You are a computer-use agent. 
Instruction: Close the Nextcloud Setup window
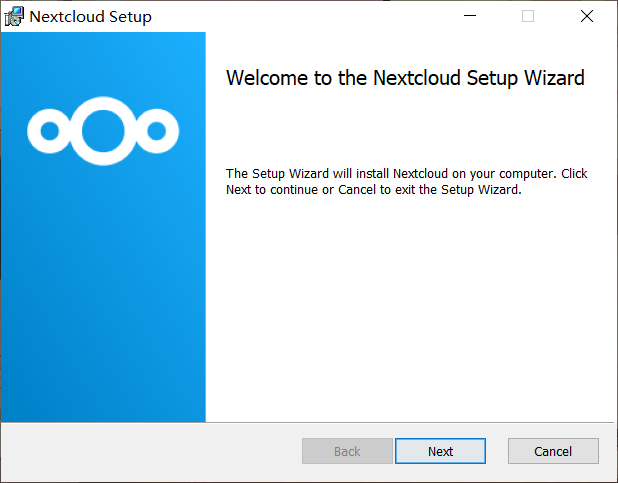tap(587, 17)
